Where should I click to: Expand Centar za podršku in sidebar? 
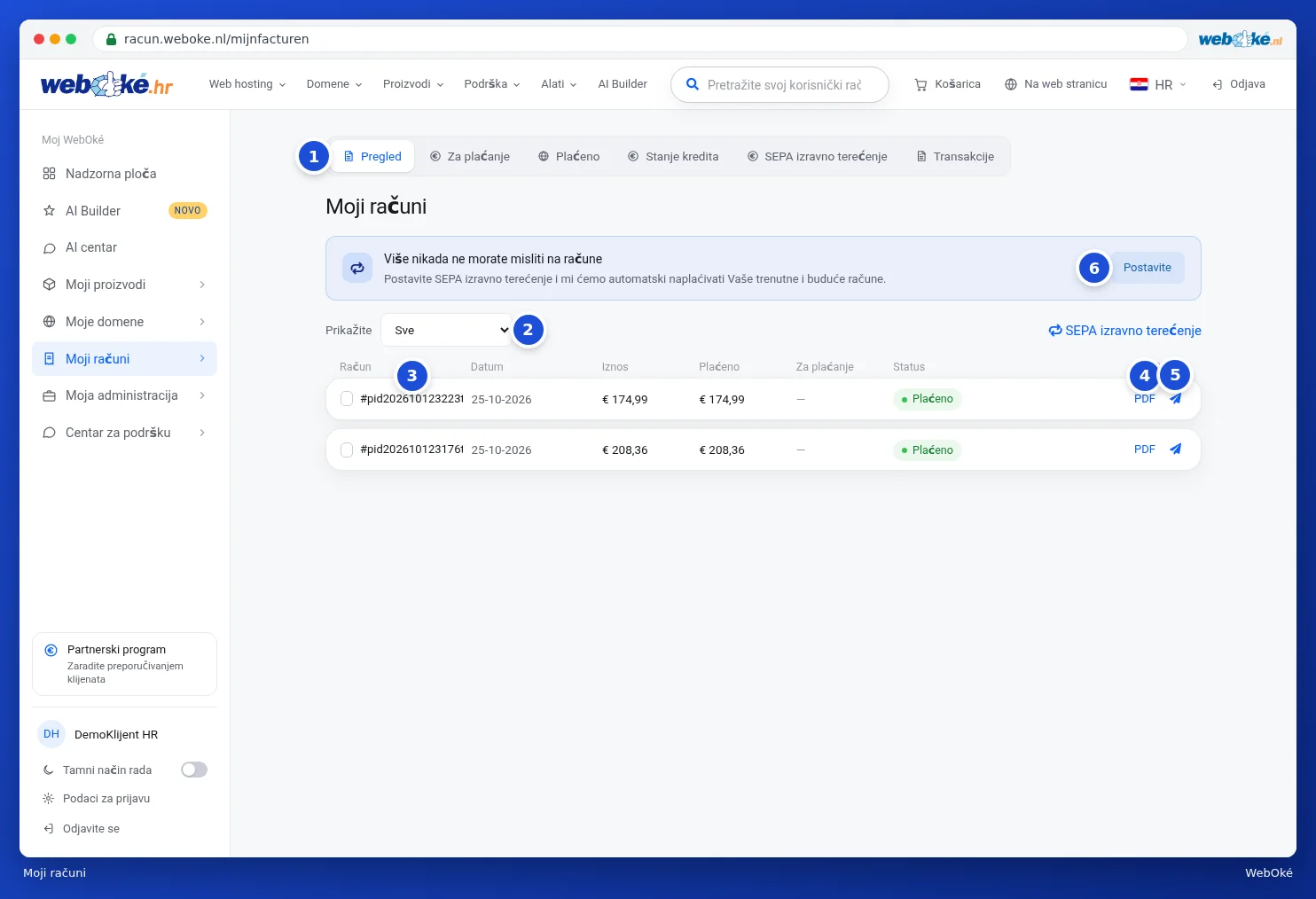tap(202, 433)
